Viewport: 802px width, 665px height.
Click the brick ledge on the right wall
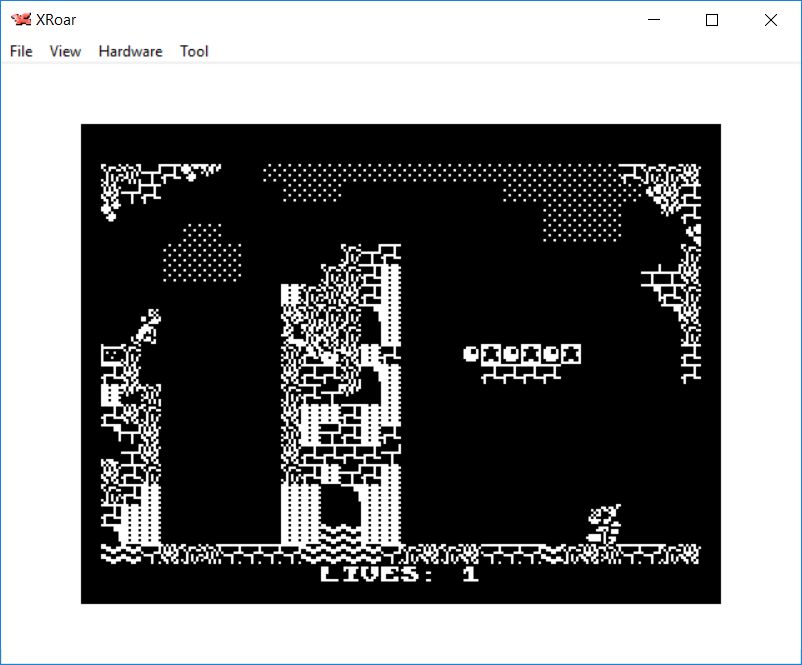(660, 280)
